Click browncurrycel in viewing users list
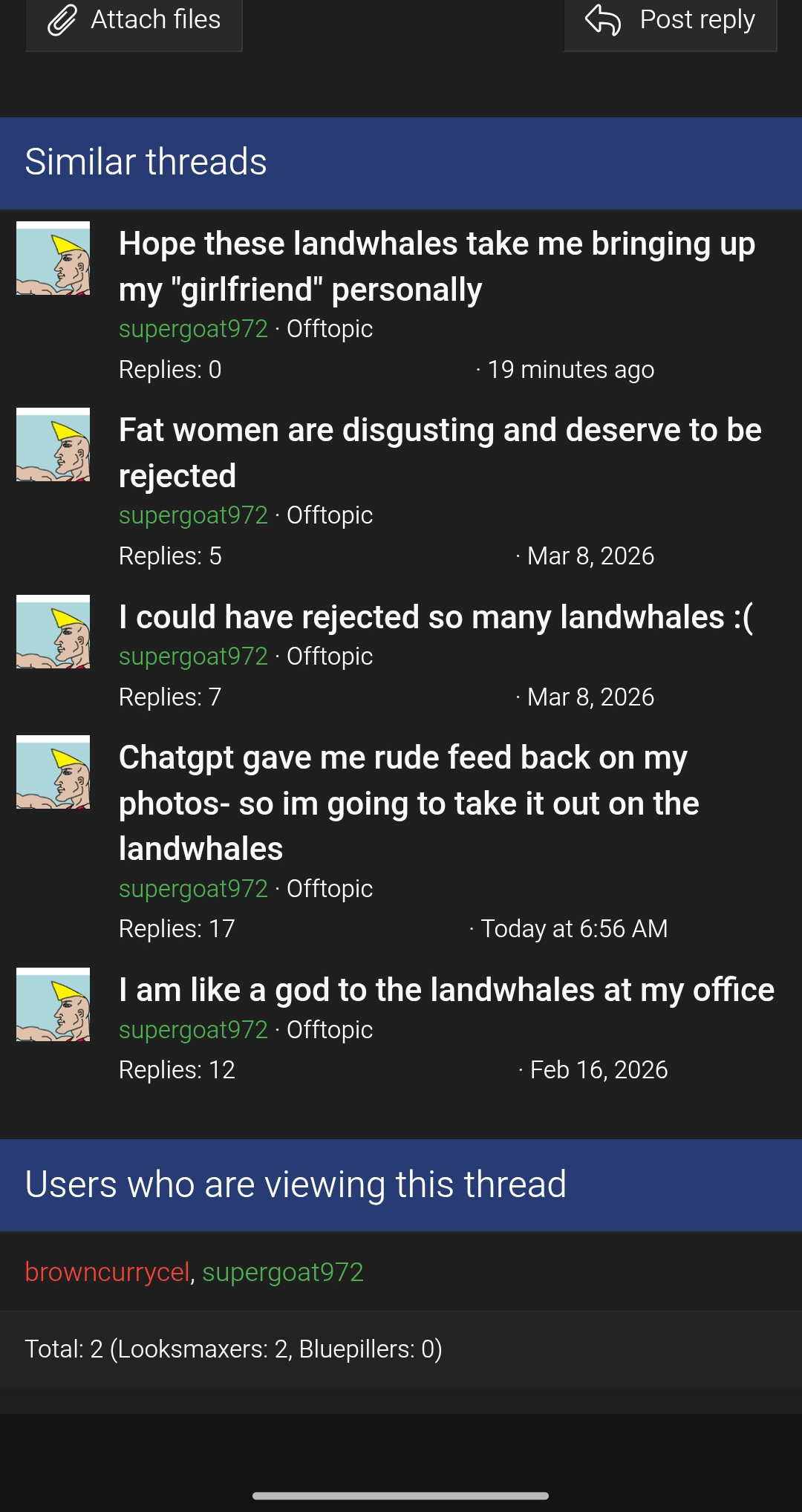802x1512 pixels. (108, 1271)
